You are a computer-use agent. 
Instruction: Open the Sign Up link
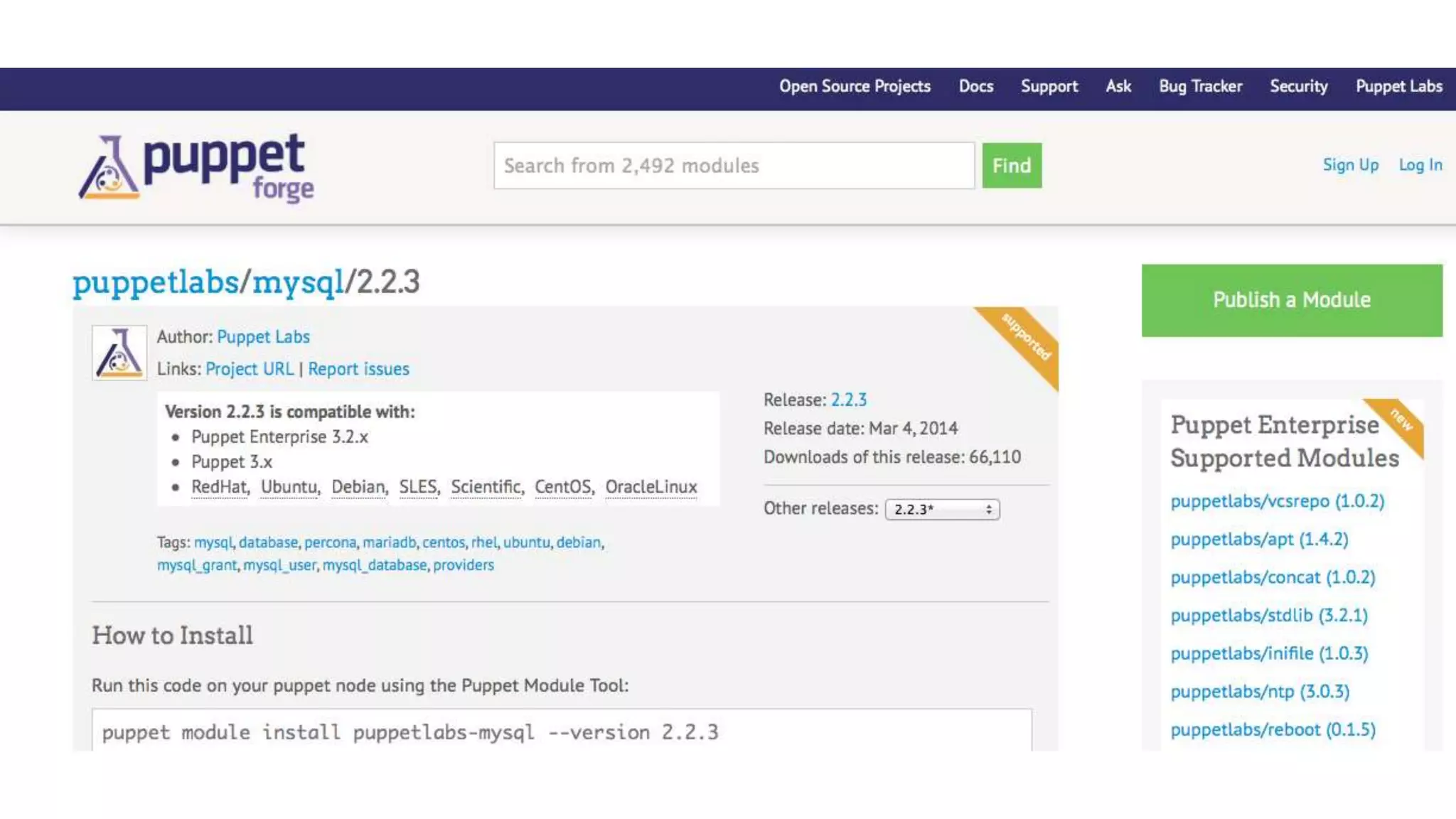1350,165
